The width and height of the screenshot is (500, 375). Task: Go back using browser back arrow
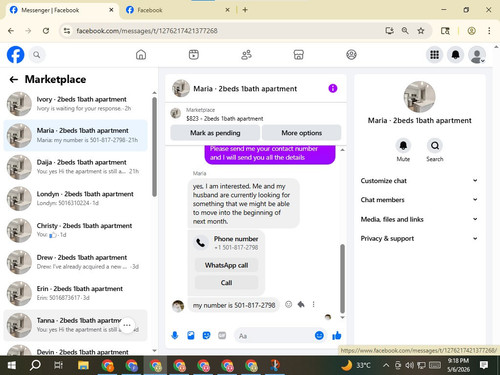tap(11, 31)
